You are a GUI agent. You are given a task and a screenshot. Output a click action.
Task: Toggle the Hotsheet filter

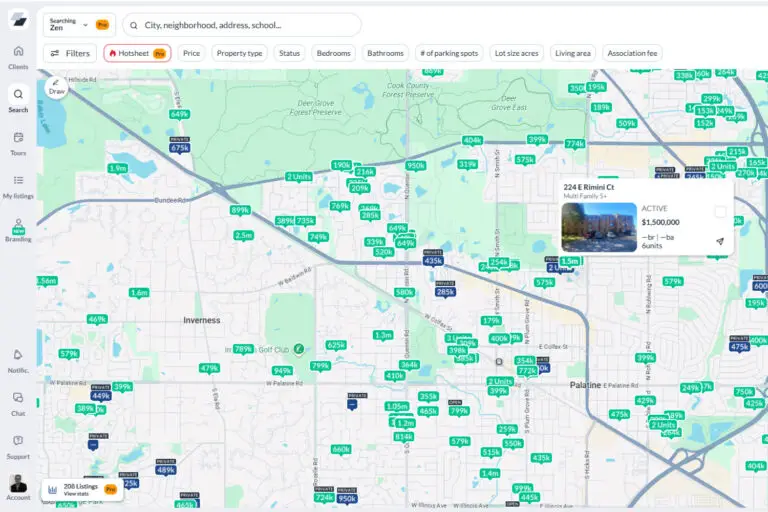pyautogui.click(x=137, y=53)
